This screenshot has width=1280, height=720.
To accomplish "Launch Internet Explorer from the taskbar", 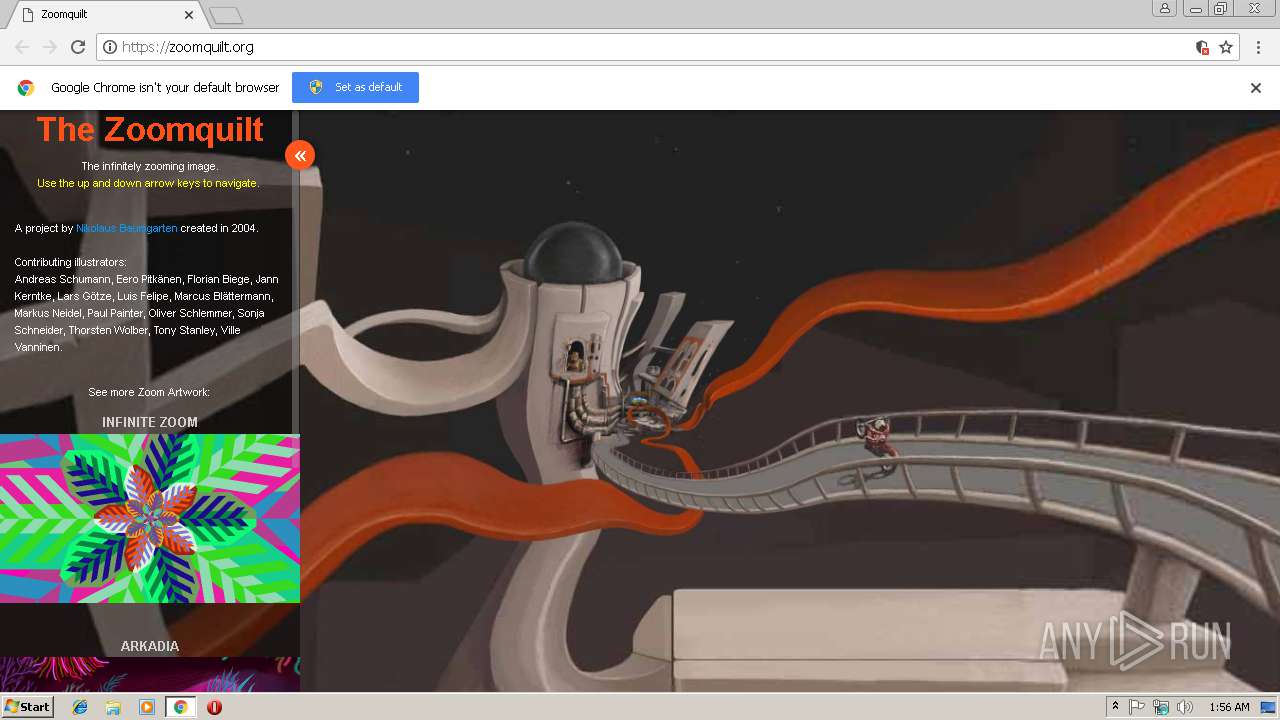I will 80,707.
